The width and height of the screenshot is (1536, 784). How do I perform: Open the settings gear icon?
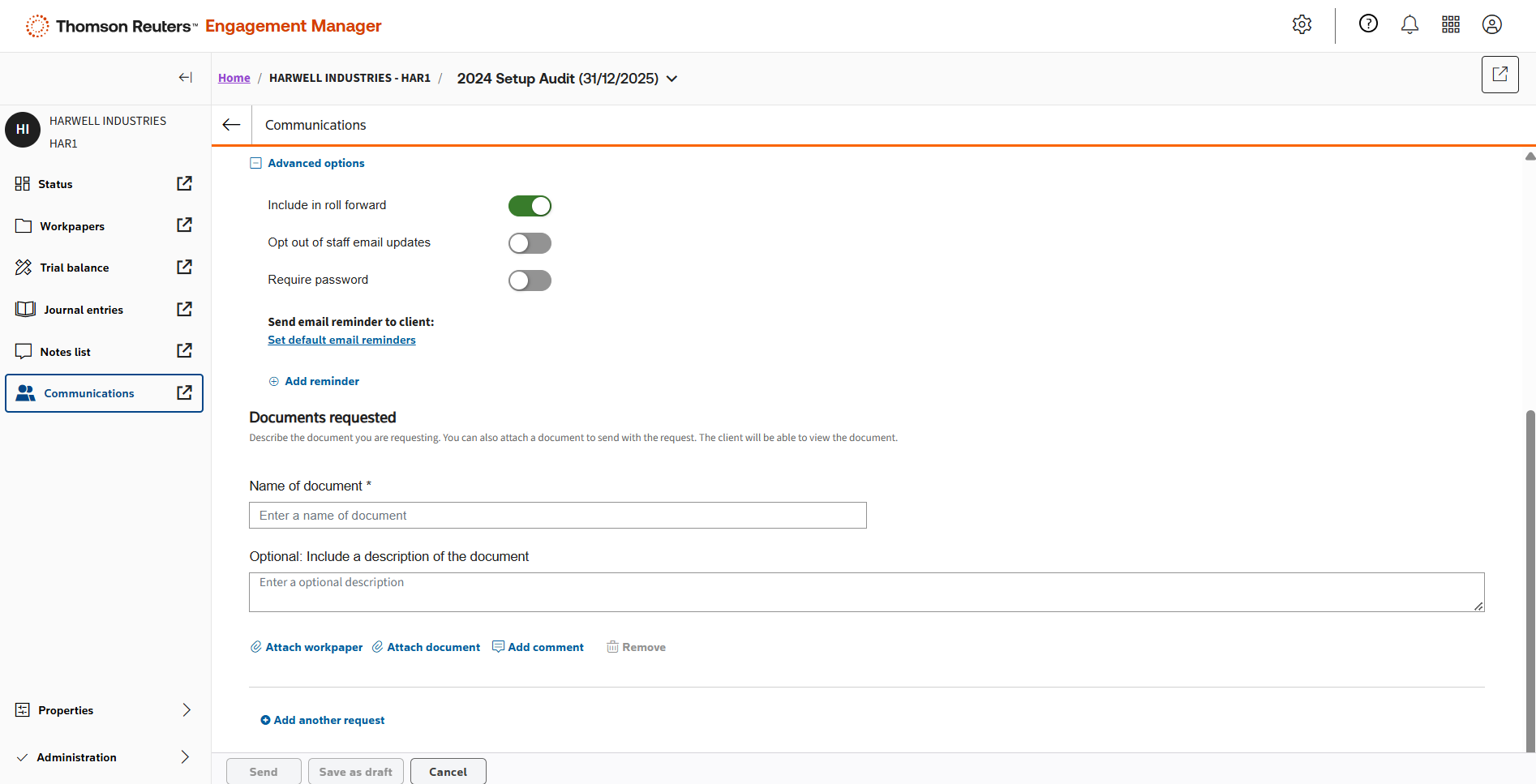pyautogui.click(x=1302, y=25)
